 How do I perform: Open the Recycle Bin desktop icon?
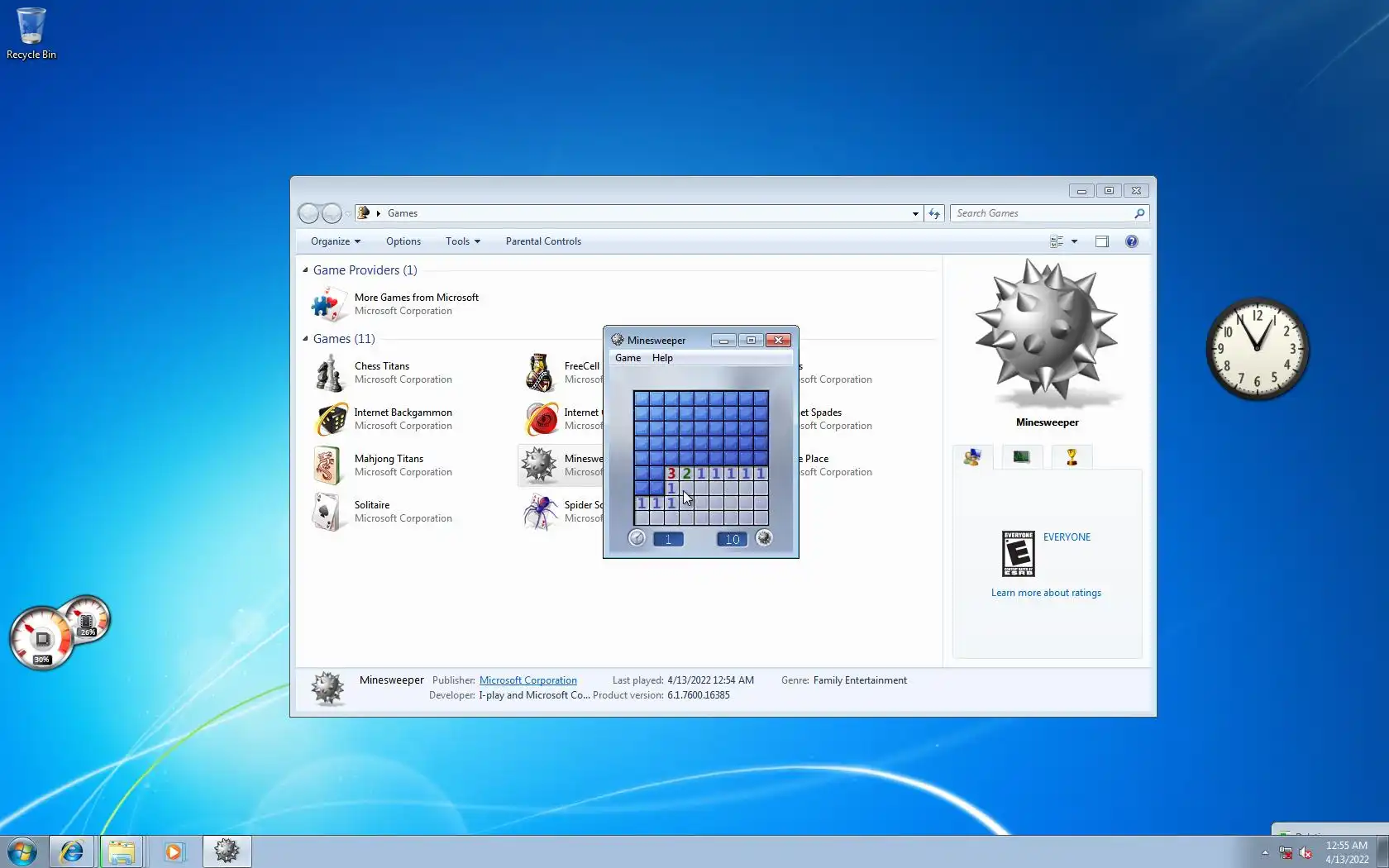click(x=31, y=33)
